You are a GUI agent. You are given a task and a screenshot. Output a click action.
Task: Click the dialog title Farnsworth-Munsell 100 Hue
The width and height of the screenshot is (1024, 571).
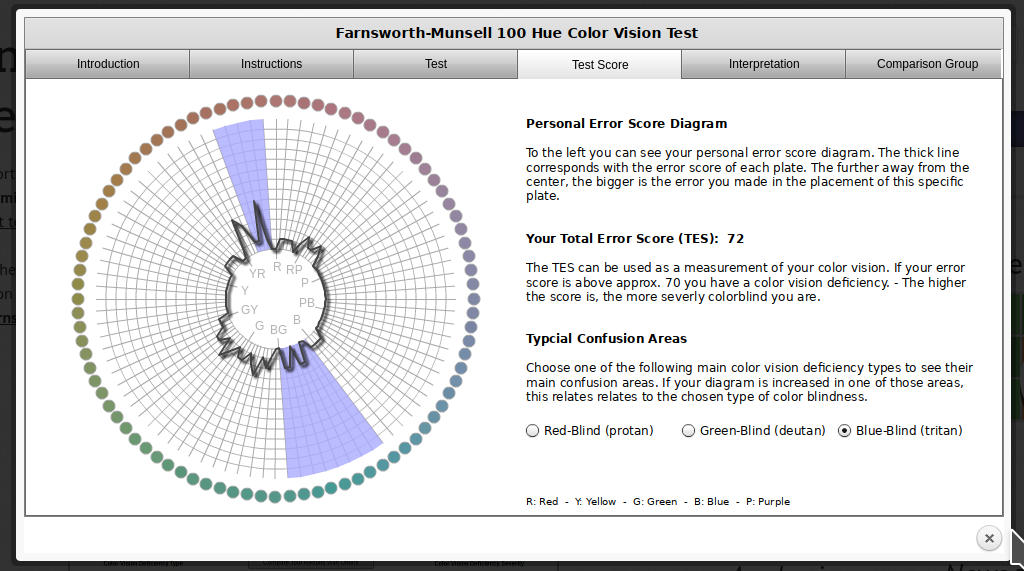517,33
